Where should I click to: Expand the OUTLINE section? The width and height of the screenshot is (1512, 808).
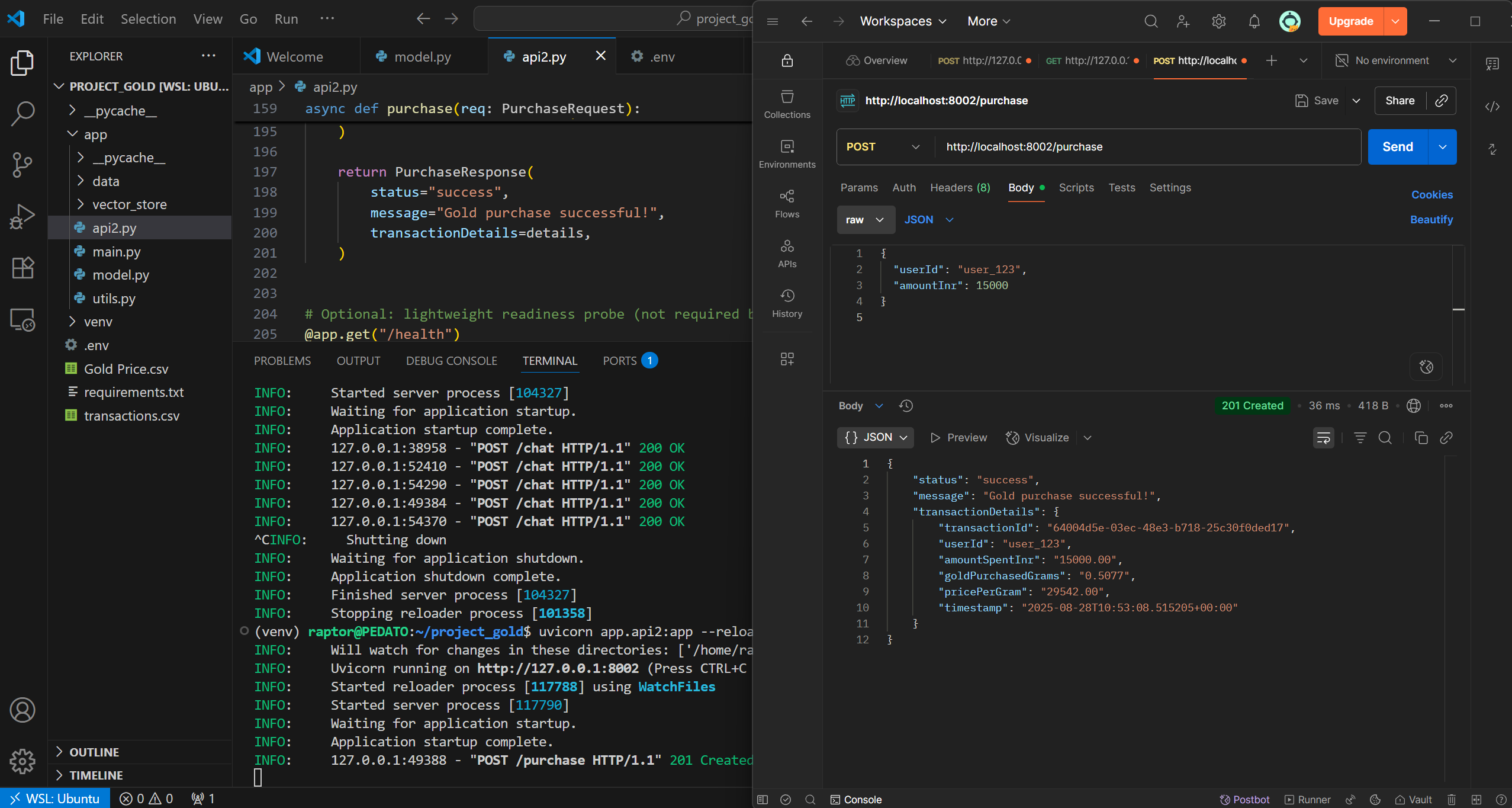tap(94, 752)
